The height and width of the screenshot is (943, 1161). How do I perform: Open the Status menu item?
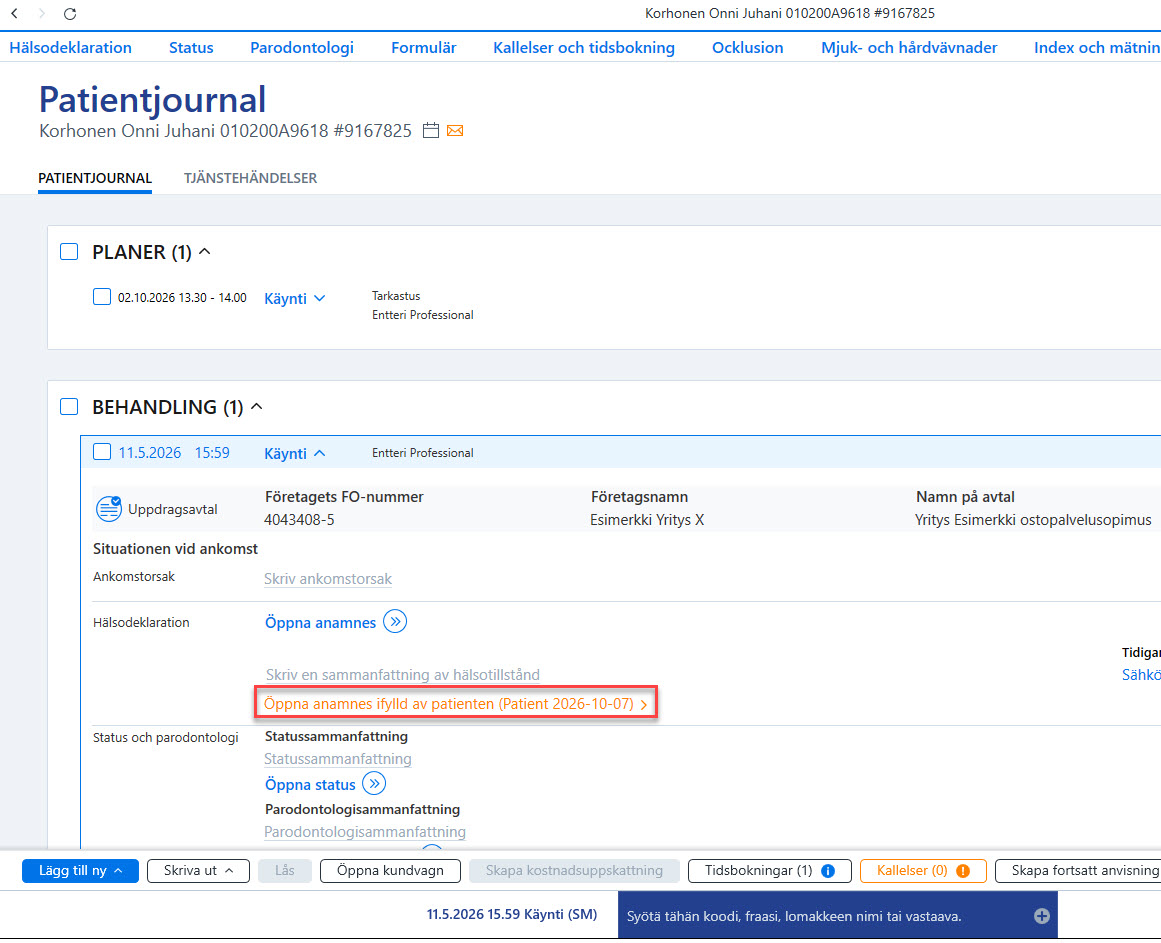191,47
